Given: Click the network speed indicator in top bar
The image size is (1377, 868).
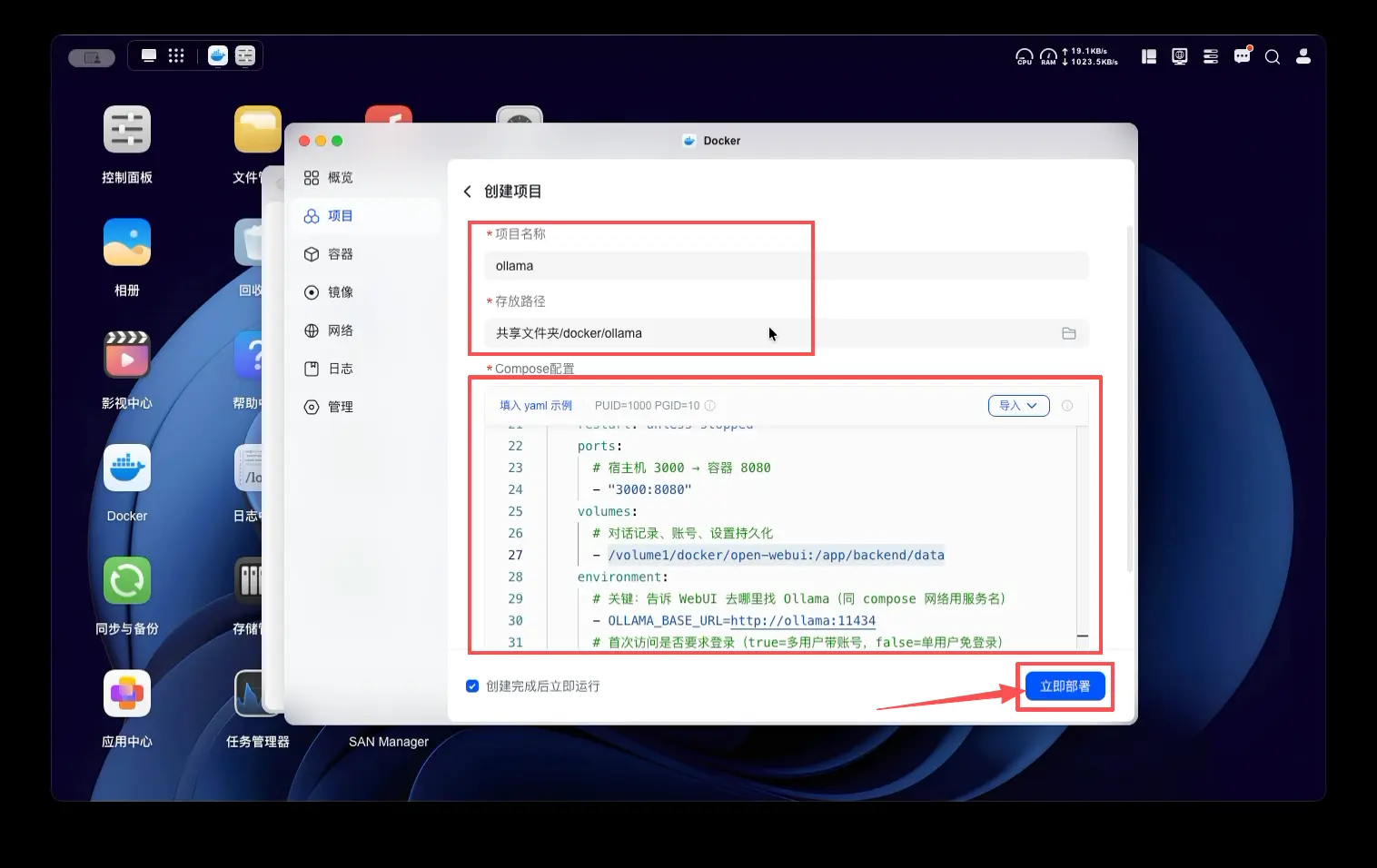Looking at the screenshot, I should 1090,56.
